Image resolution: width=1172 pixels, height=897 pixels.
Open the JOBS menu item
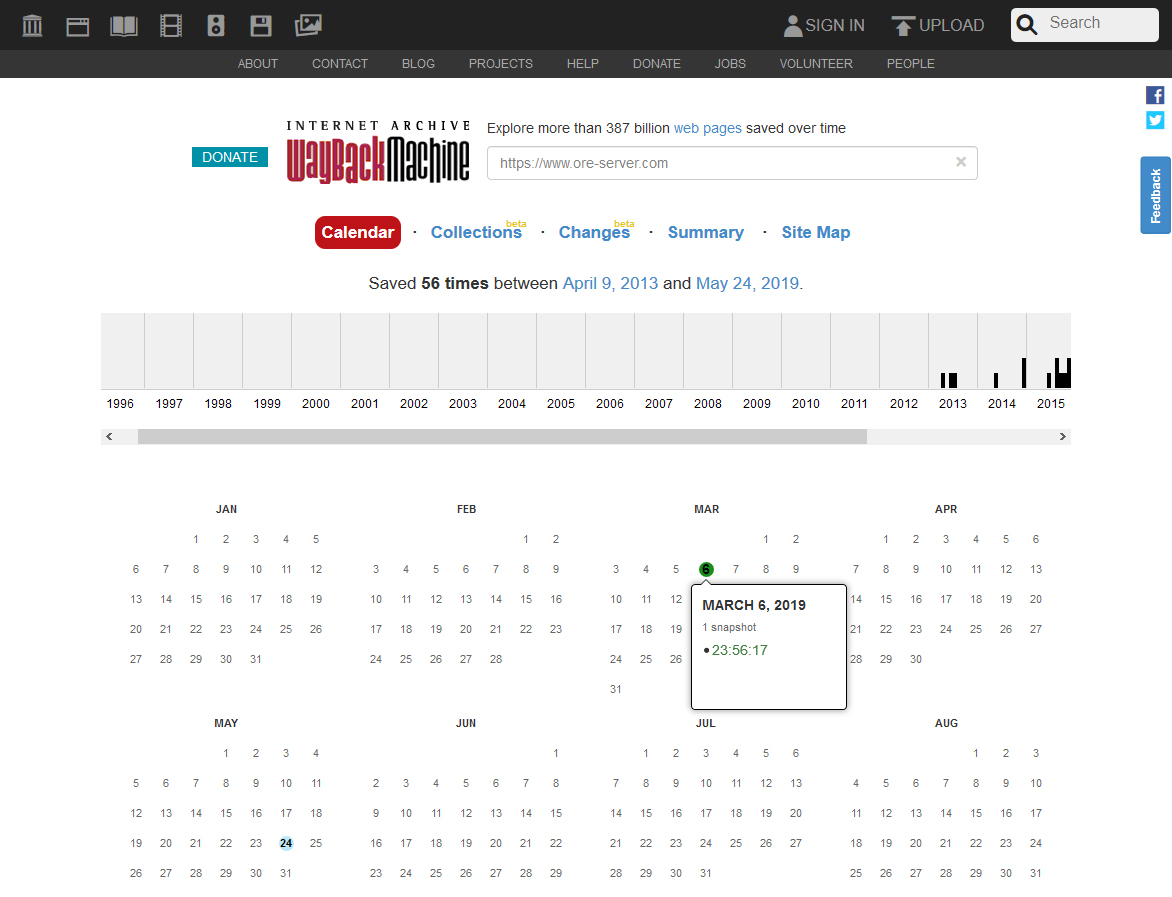click(x=730, y=64)
